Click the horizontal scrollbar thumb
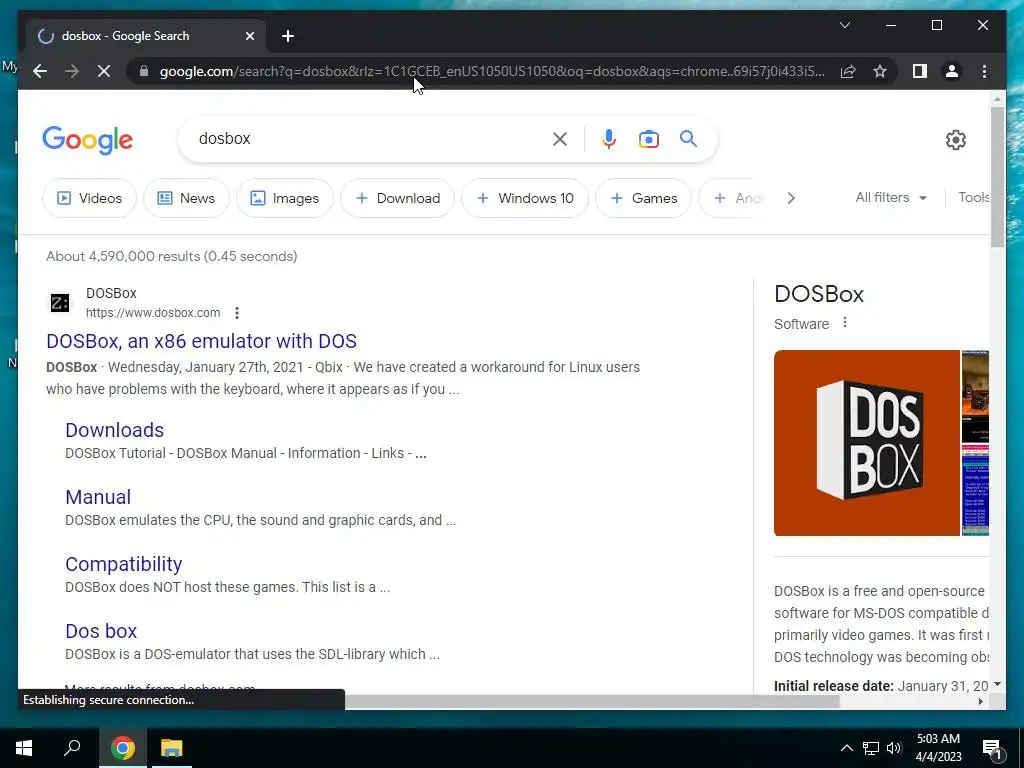 point(592,702)
